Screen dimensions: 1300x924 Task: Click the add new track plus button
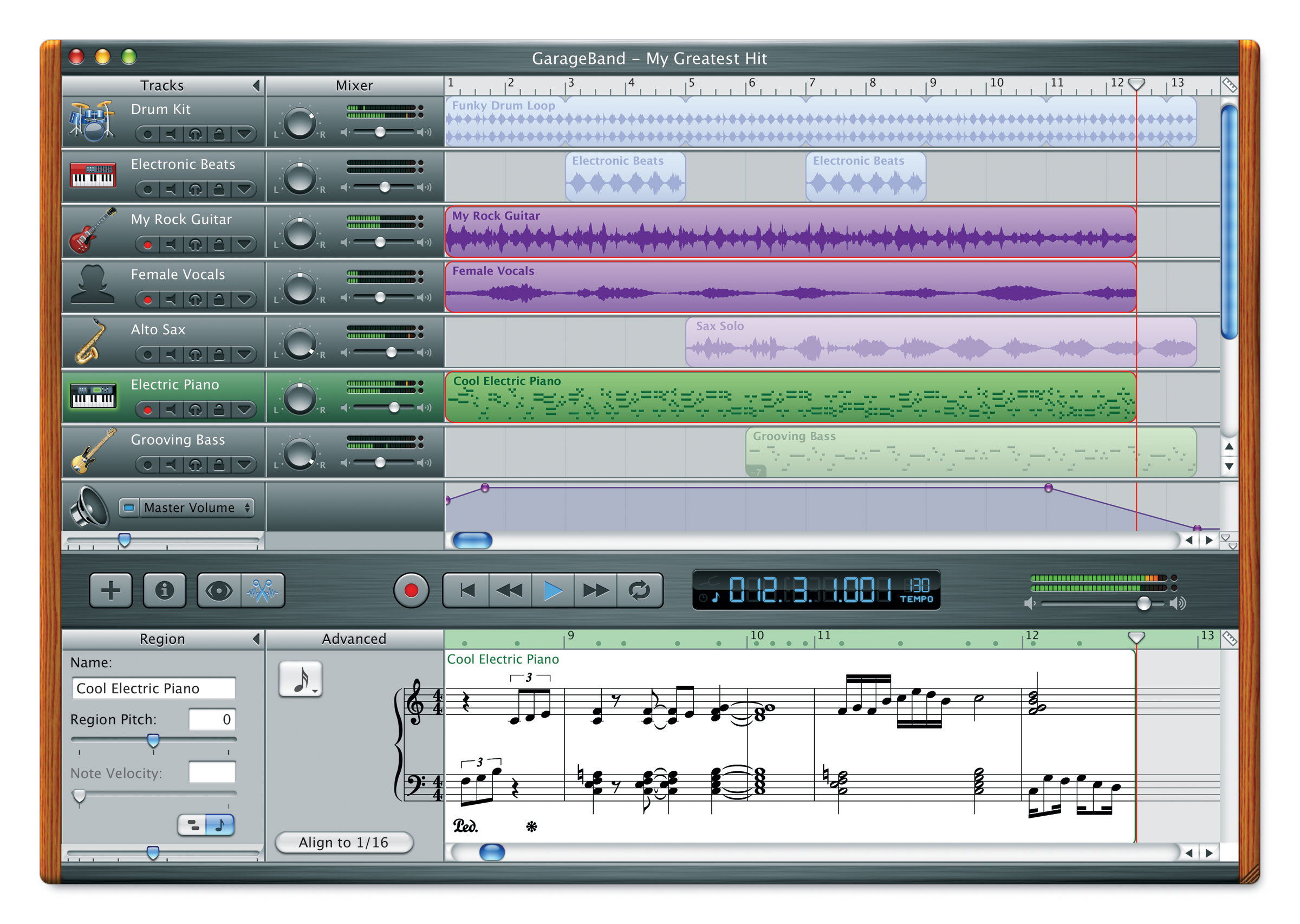coord(110,590)
